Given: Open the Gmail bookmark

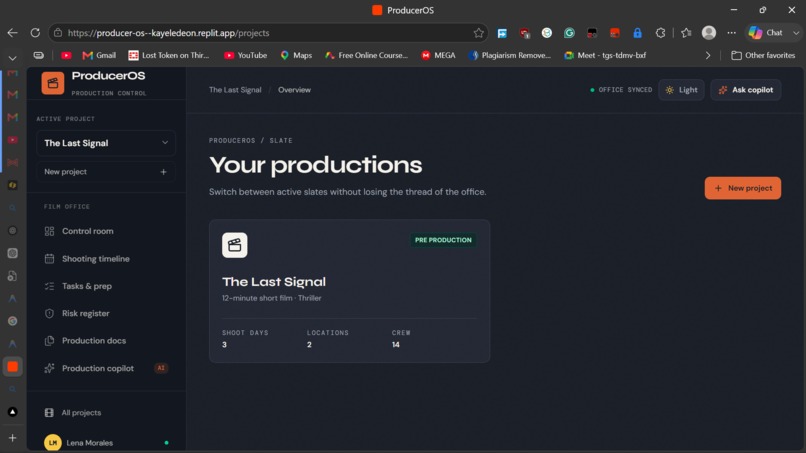Looking at the screenshot, I should point(99,56).
